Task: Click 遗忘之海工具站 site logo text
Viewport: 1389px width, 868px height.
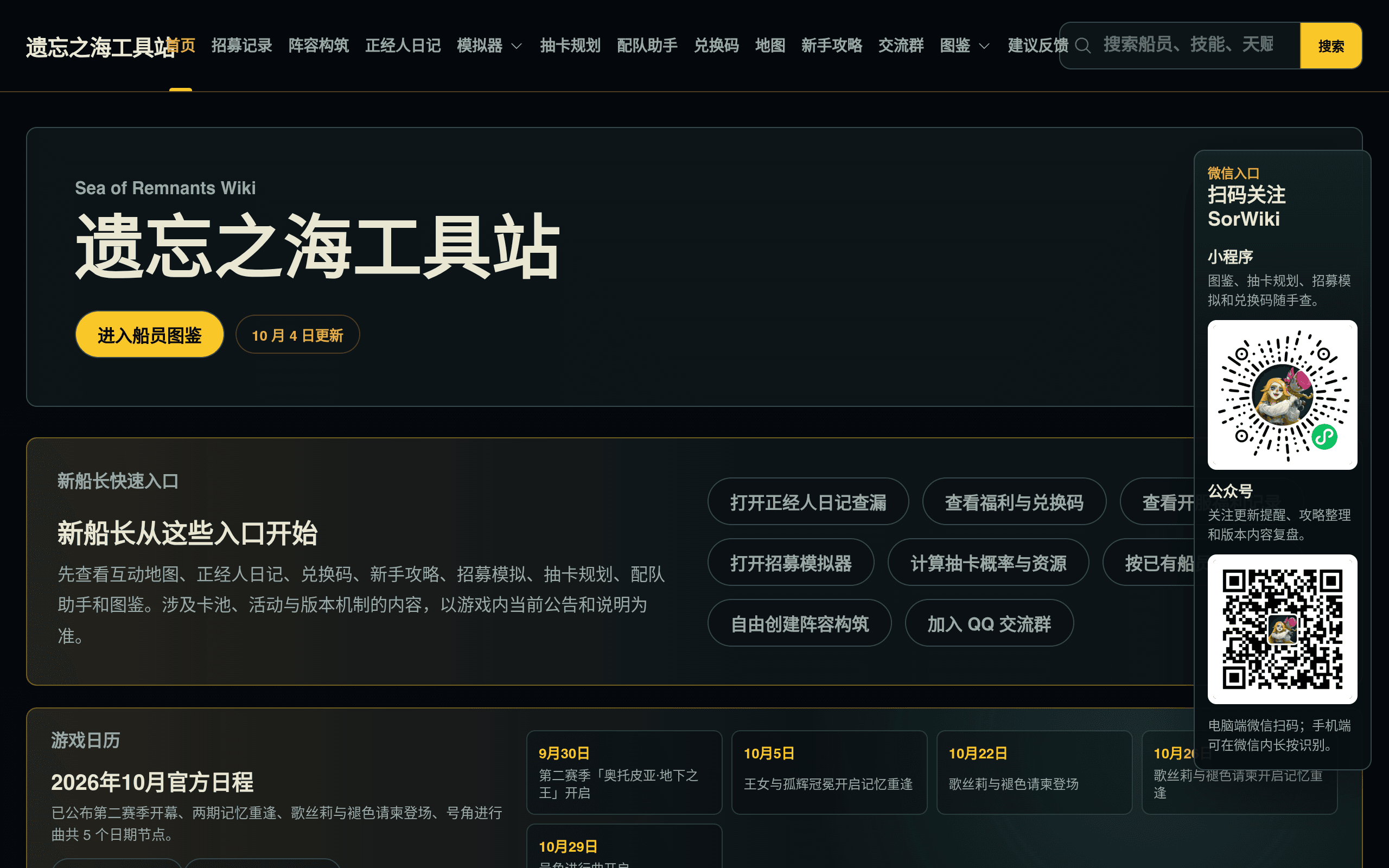Action: pyautogui.click(x=100, y=47)
